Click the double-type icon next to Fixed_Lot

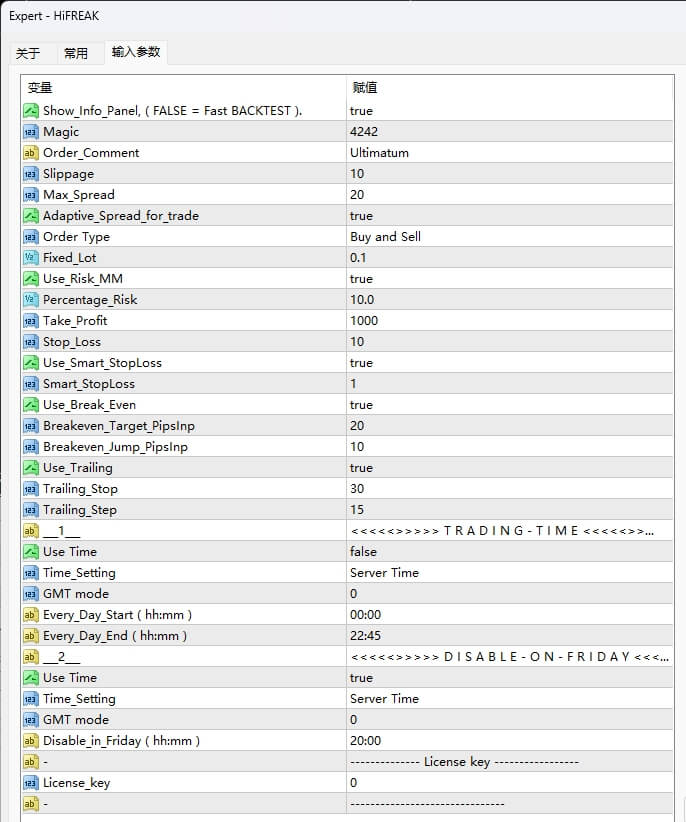click(x=31, y=257)
